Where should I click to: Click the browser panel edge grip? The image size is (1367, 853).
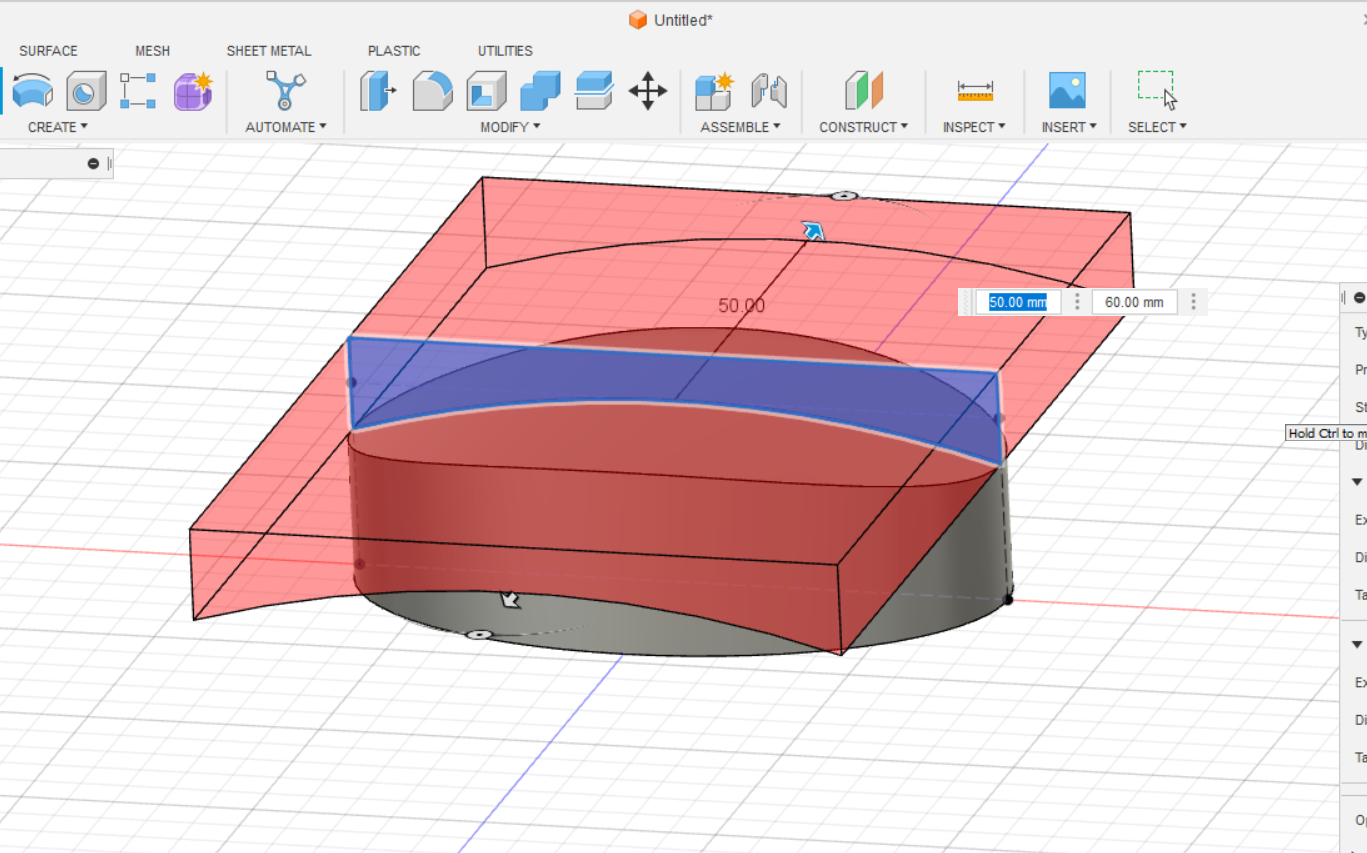109,163
